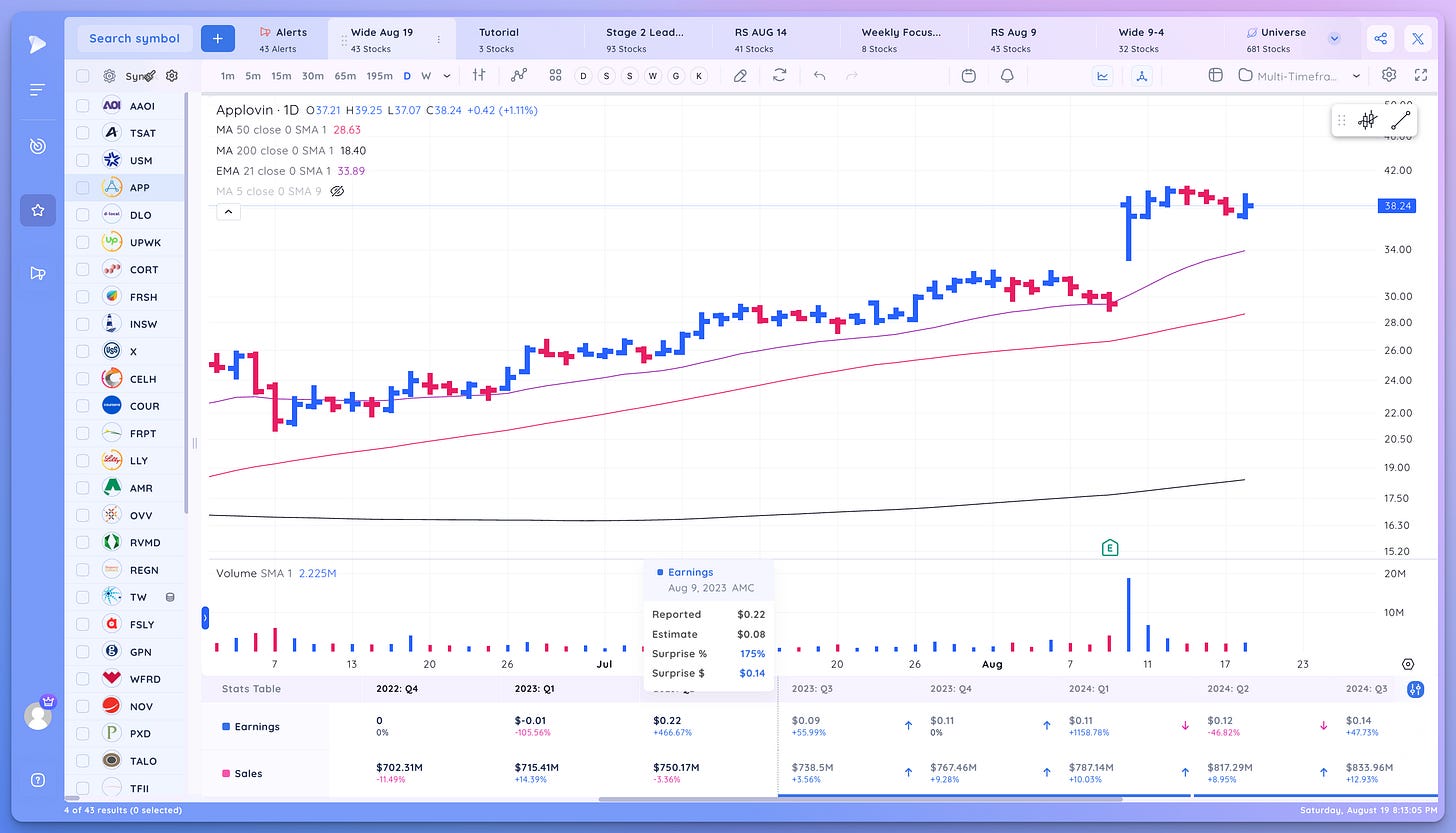Click the blue plus add button
This screenshot has width=1456, height=833.
point(217,38)
